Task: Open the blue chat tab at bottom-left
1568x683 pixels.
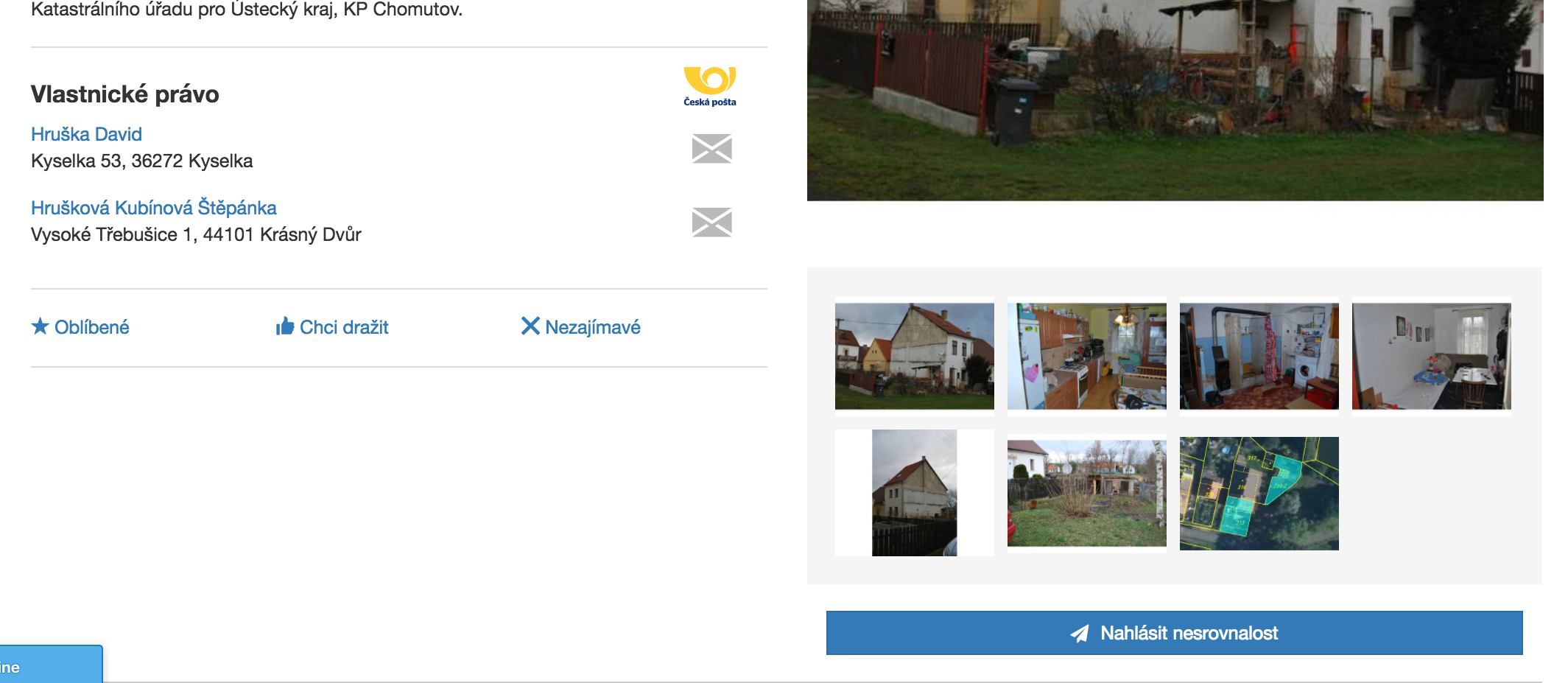Action: coord(51,665)
